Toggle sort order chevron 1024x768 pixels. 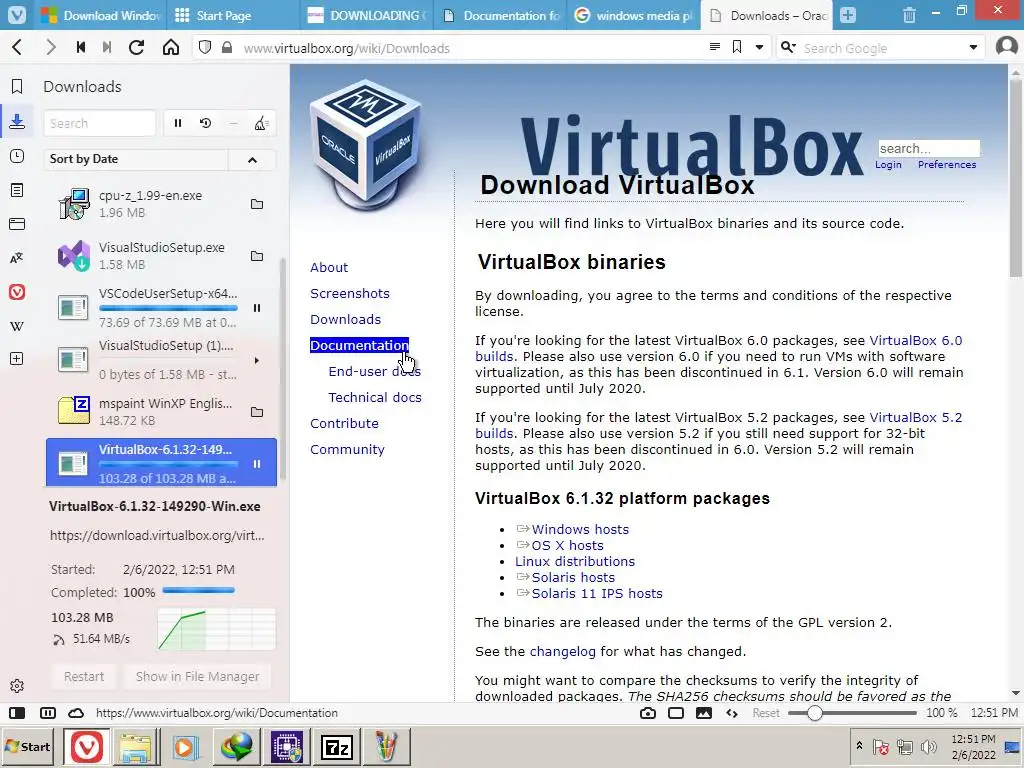click(x=252, y=159)
